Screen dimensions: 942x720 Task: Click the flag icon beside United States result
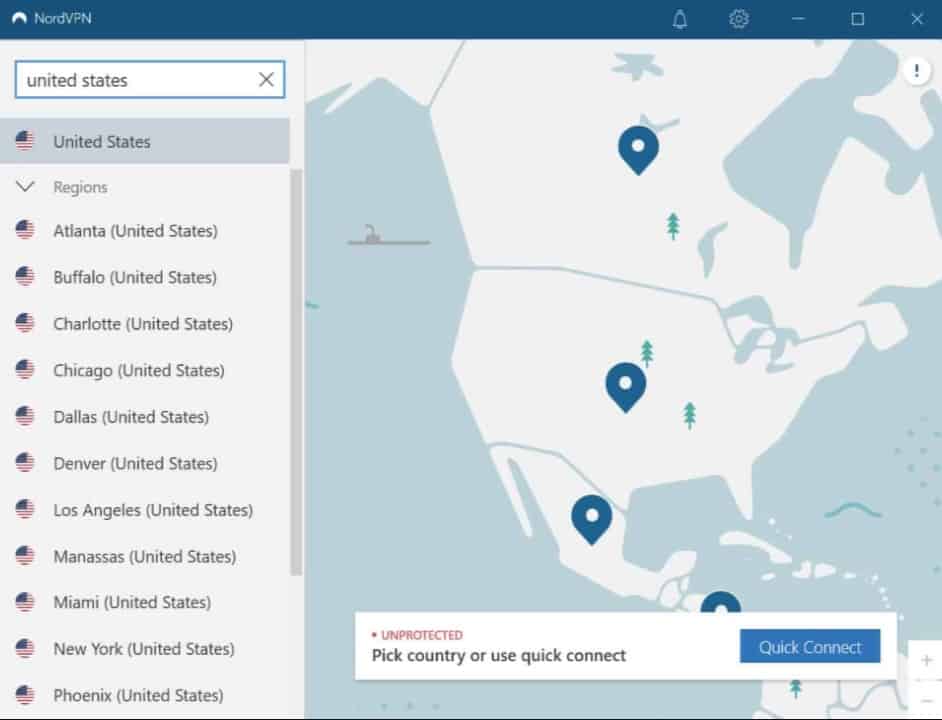pyautogui.click(x=25, y=141)
